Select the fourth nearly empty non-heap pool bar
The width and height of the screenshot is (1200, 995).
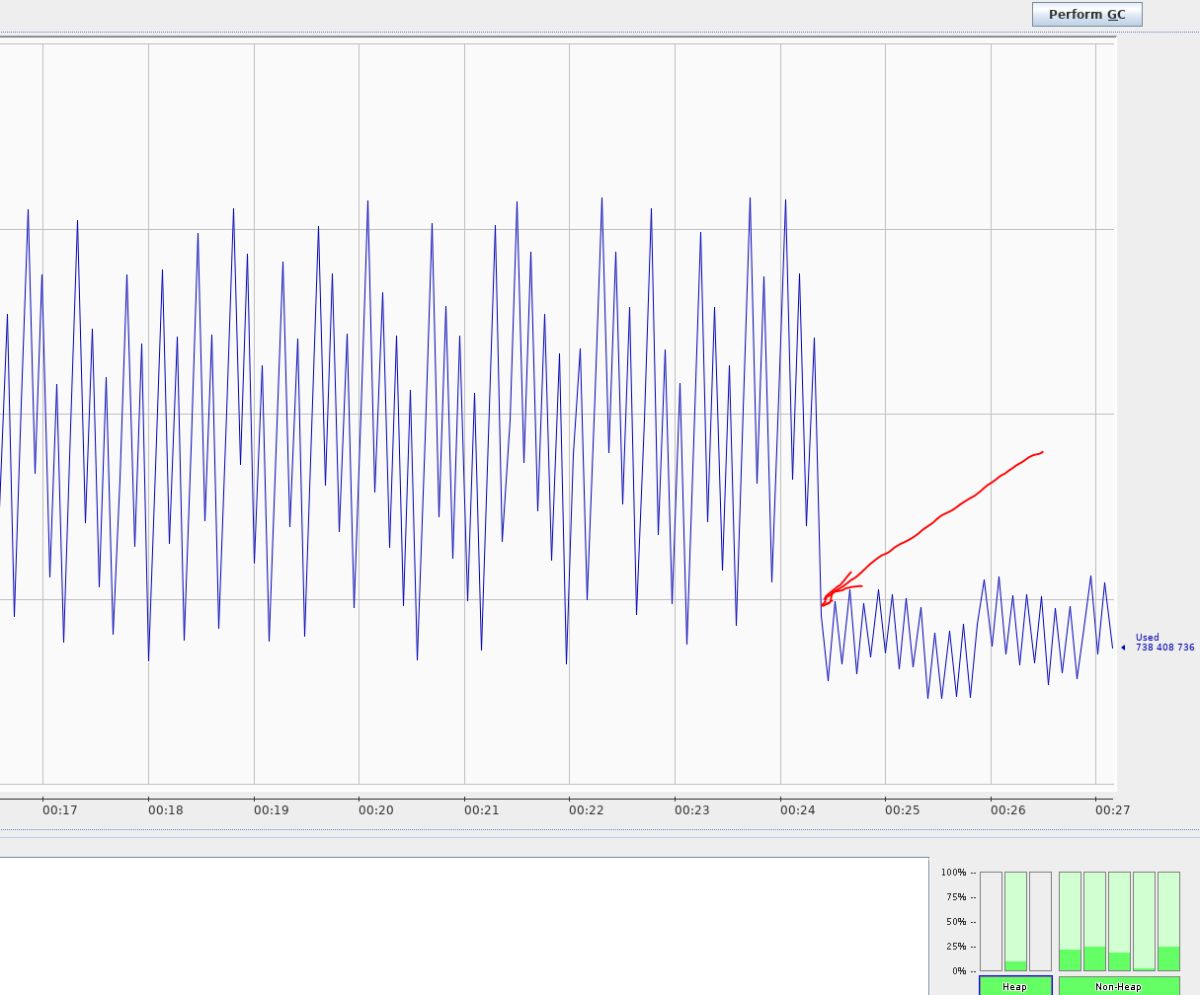[x=1144, y=921]
